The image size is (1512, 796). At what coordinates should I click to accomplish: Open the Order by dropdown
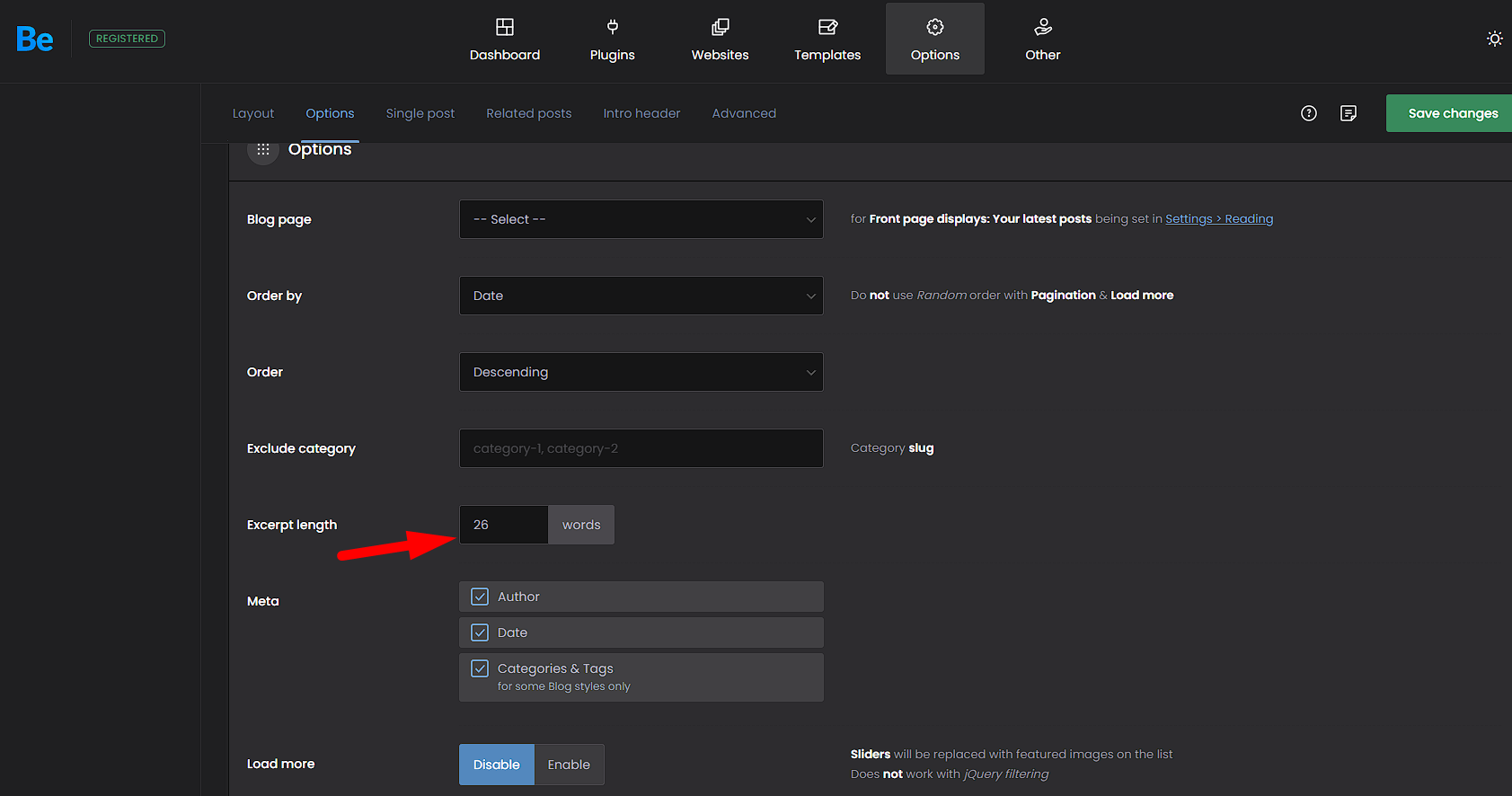tap(641, 296)
